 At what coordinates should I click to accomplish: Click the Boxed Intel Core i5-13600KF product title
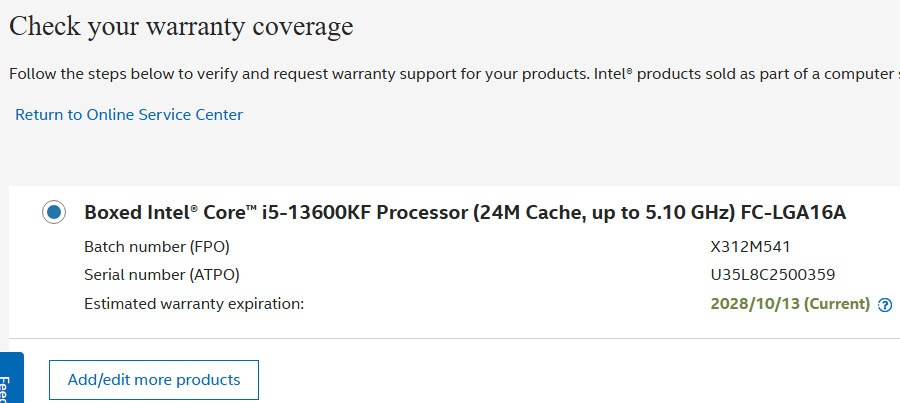click(465, 213)
